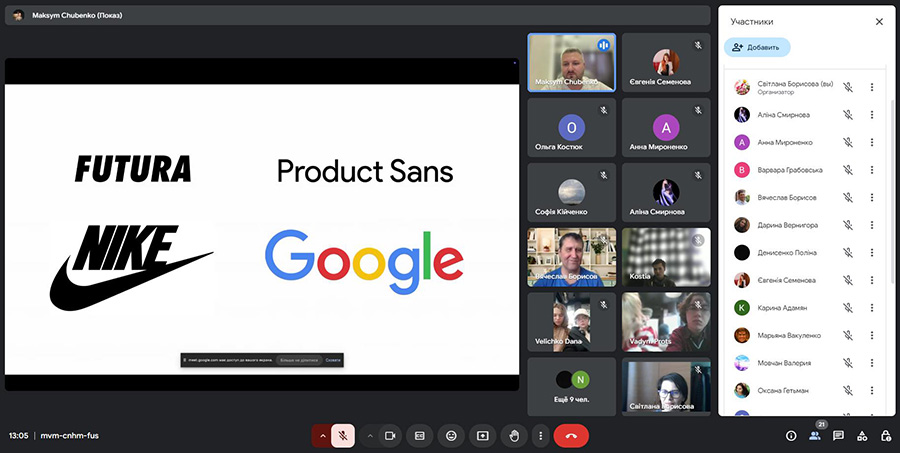900x453 pixels.
Task: Select Vadym Prots video tile
Action: pyautogui.click(x=666, y=322)
